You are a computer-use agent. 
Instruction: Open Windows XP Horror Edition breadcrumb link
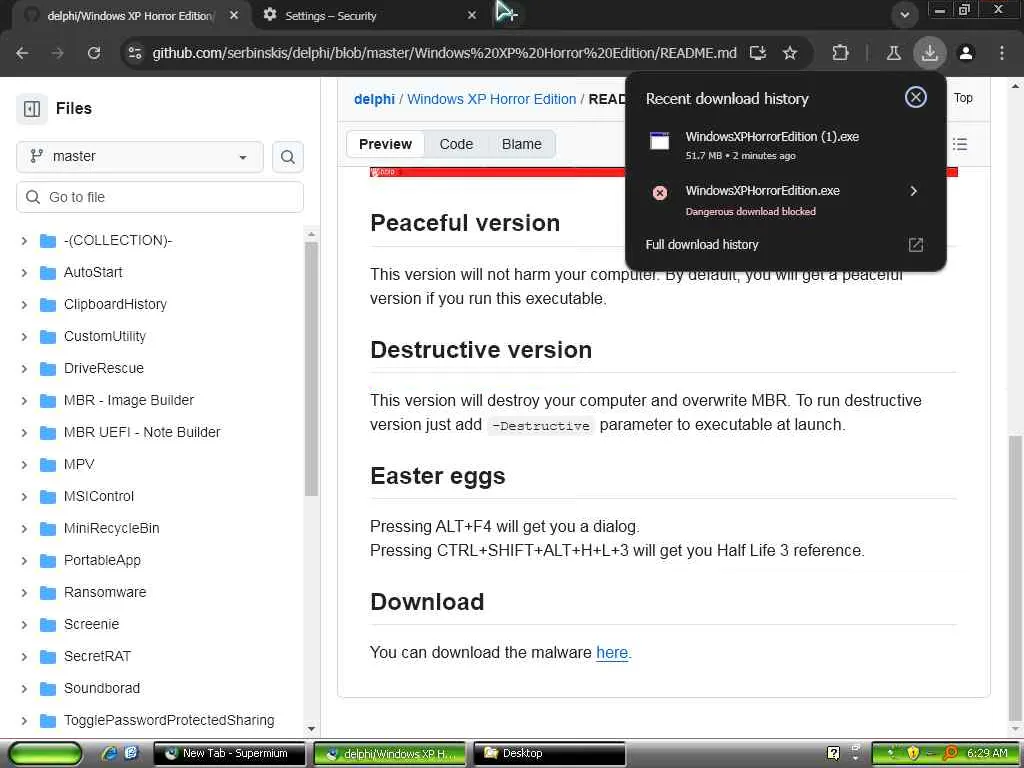[x=492, y=99]
